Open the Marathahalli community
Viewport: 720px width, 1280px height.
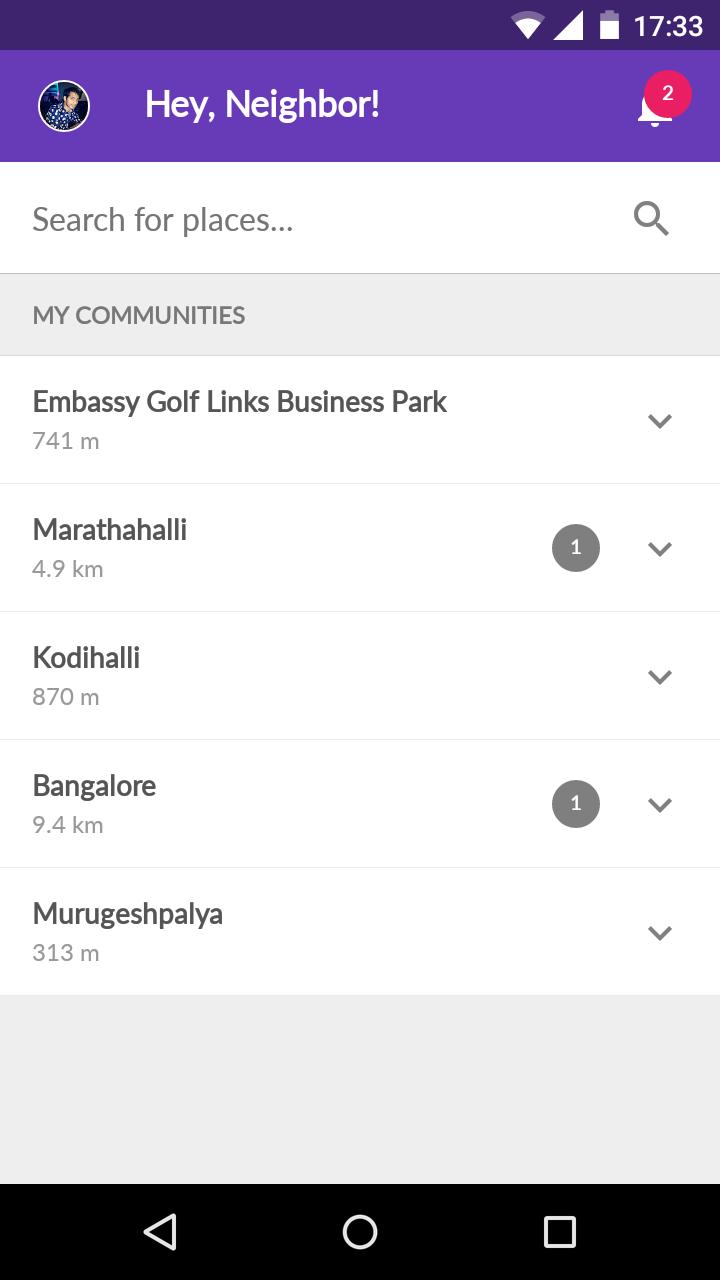[x=110, y=547]
